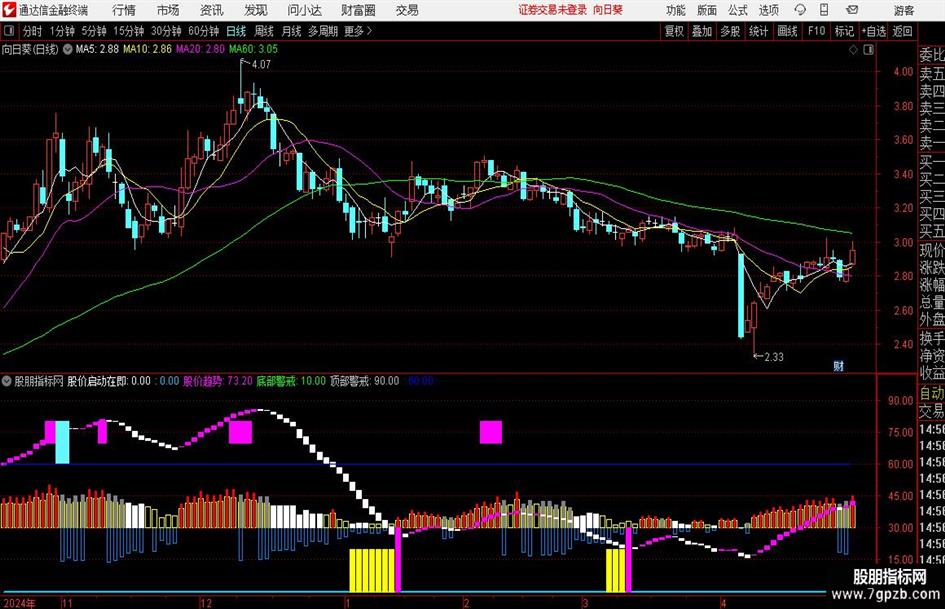This screenshot has height=609, width=945.
Task: Expand the 股朋指标网 sub-indicator dropdown arrow
Action: (7, 381)
